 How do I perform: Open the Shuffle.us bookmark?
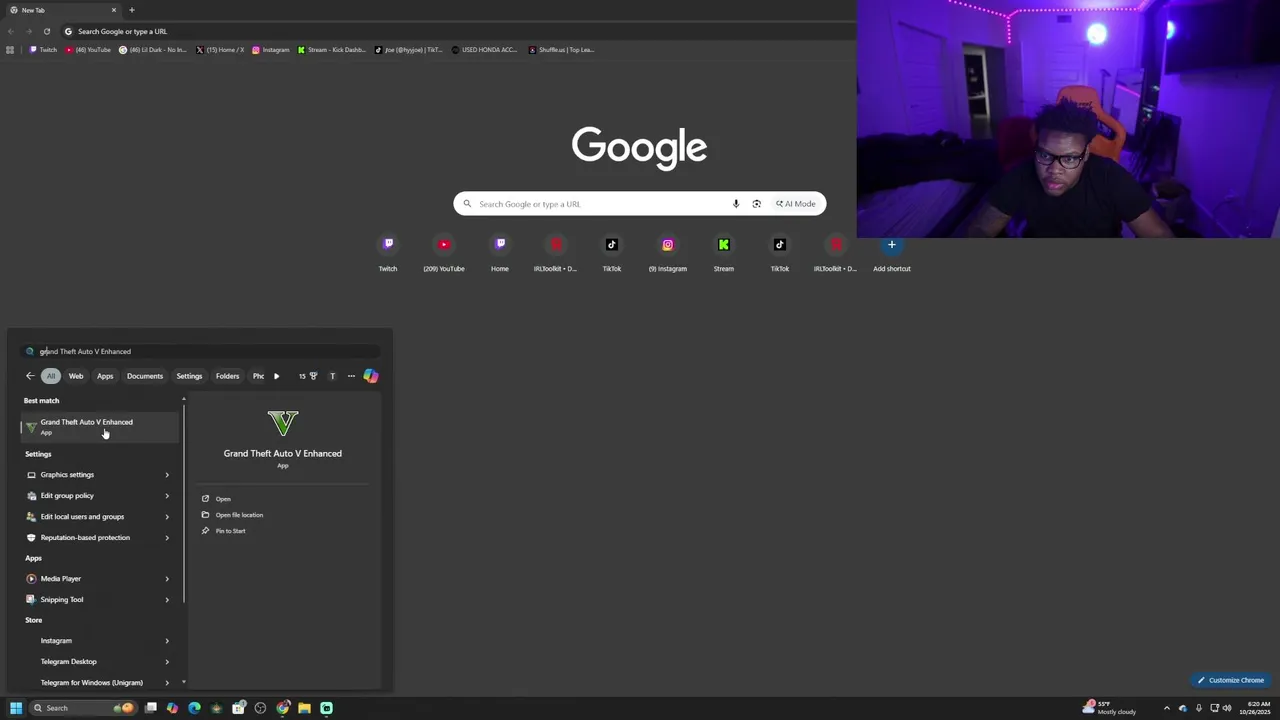pyautogui.click(x=562, y=50)
